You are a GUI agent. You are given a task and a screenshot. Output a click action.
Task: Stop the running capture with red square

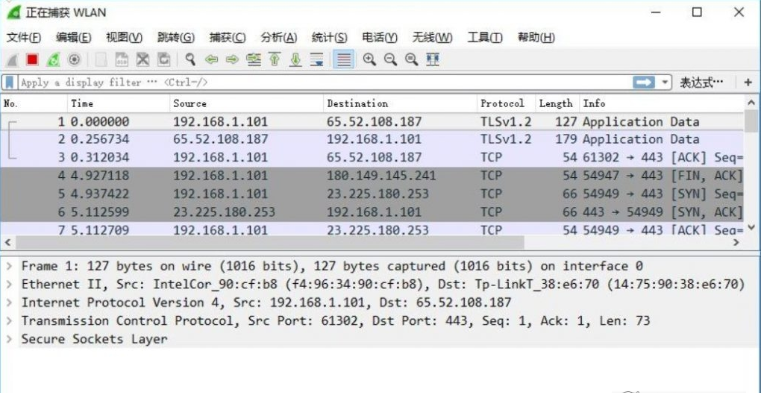[x=33, y=60]
